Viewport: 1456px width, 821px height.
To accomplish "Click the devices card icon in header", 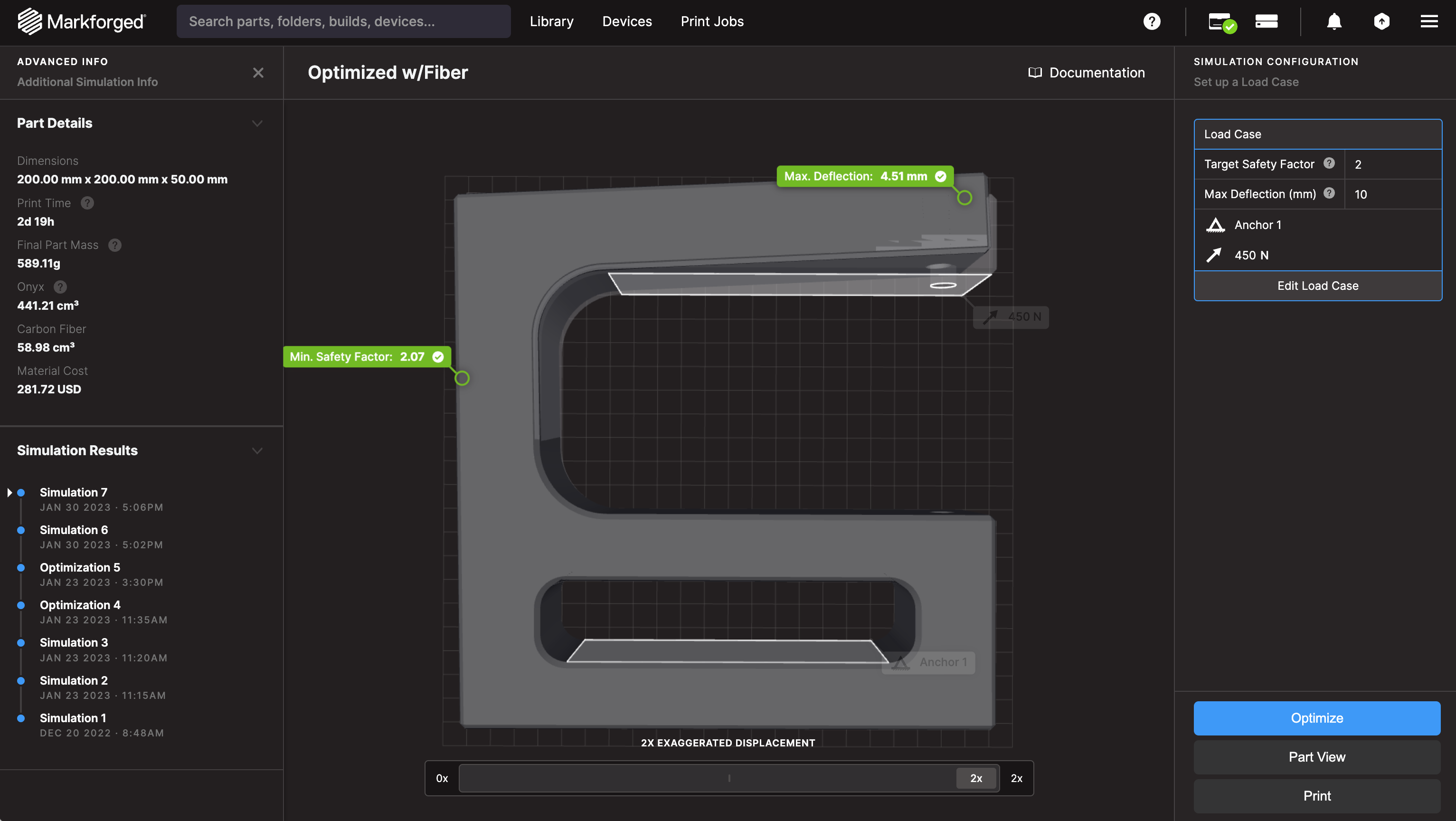I will [1266, 21].
